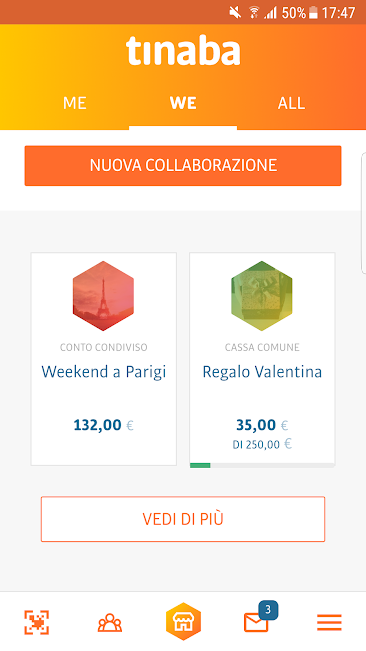Tap the Eiffel Tower hexagon image
This screenshot has width=366, height=651.
point(103,296)
